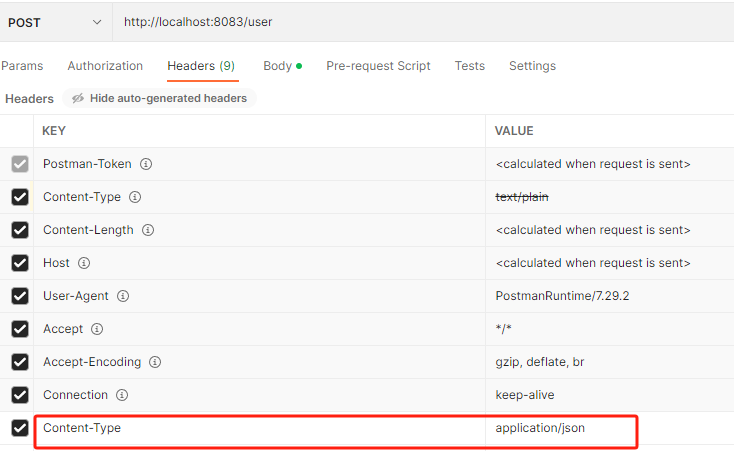Image resolution: width=734 pixels, height=451 pixels.
Task: Open the Settings tab
Action: pos(532,66)
